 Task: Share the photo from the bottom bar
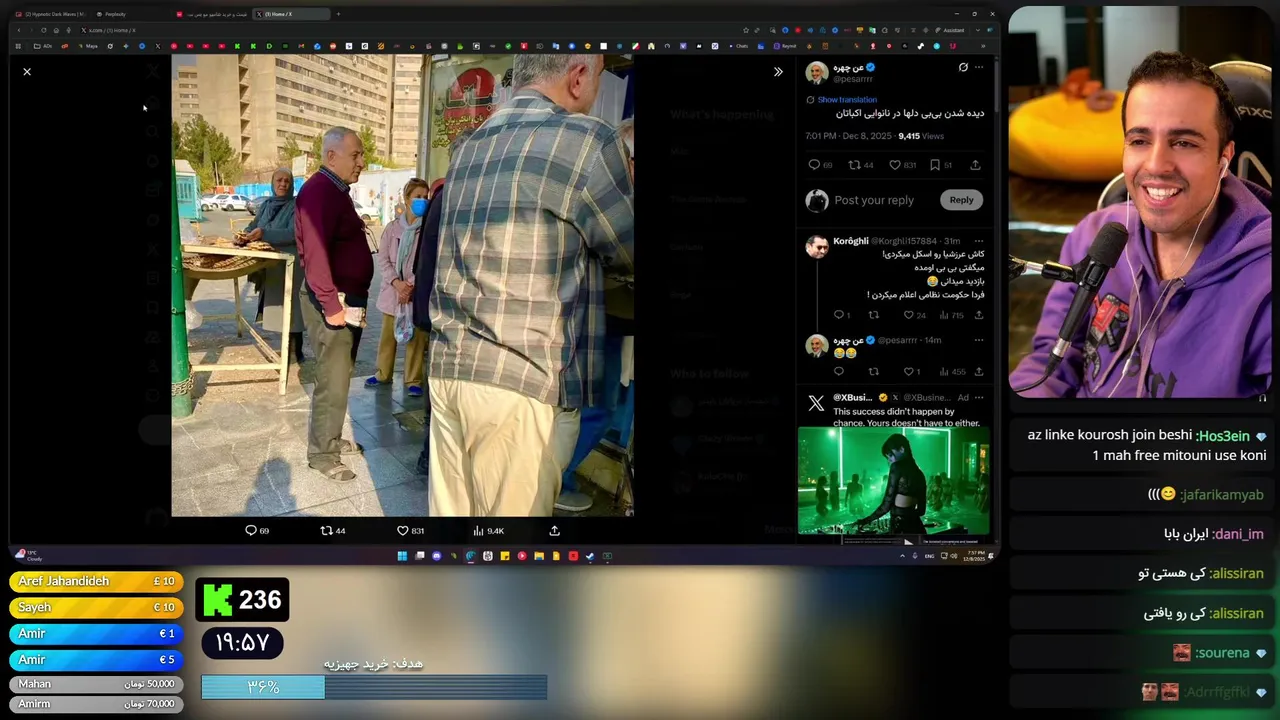click(554, 531)
